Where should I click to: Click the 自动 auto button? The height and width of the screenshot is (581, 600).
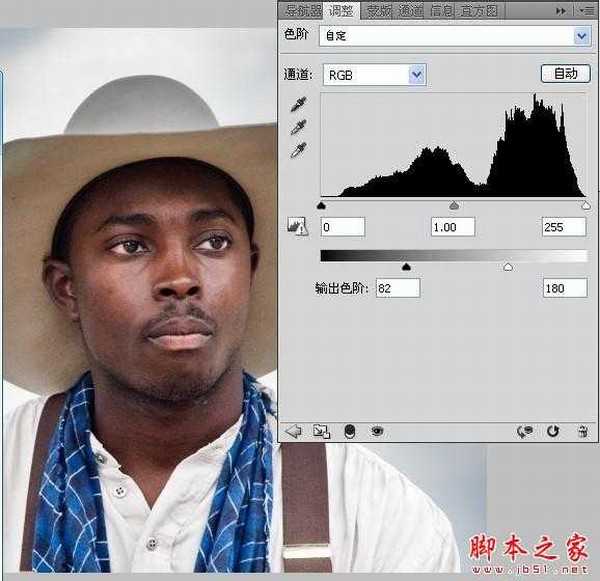tap(565, 74)
